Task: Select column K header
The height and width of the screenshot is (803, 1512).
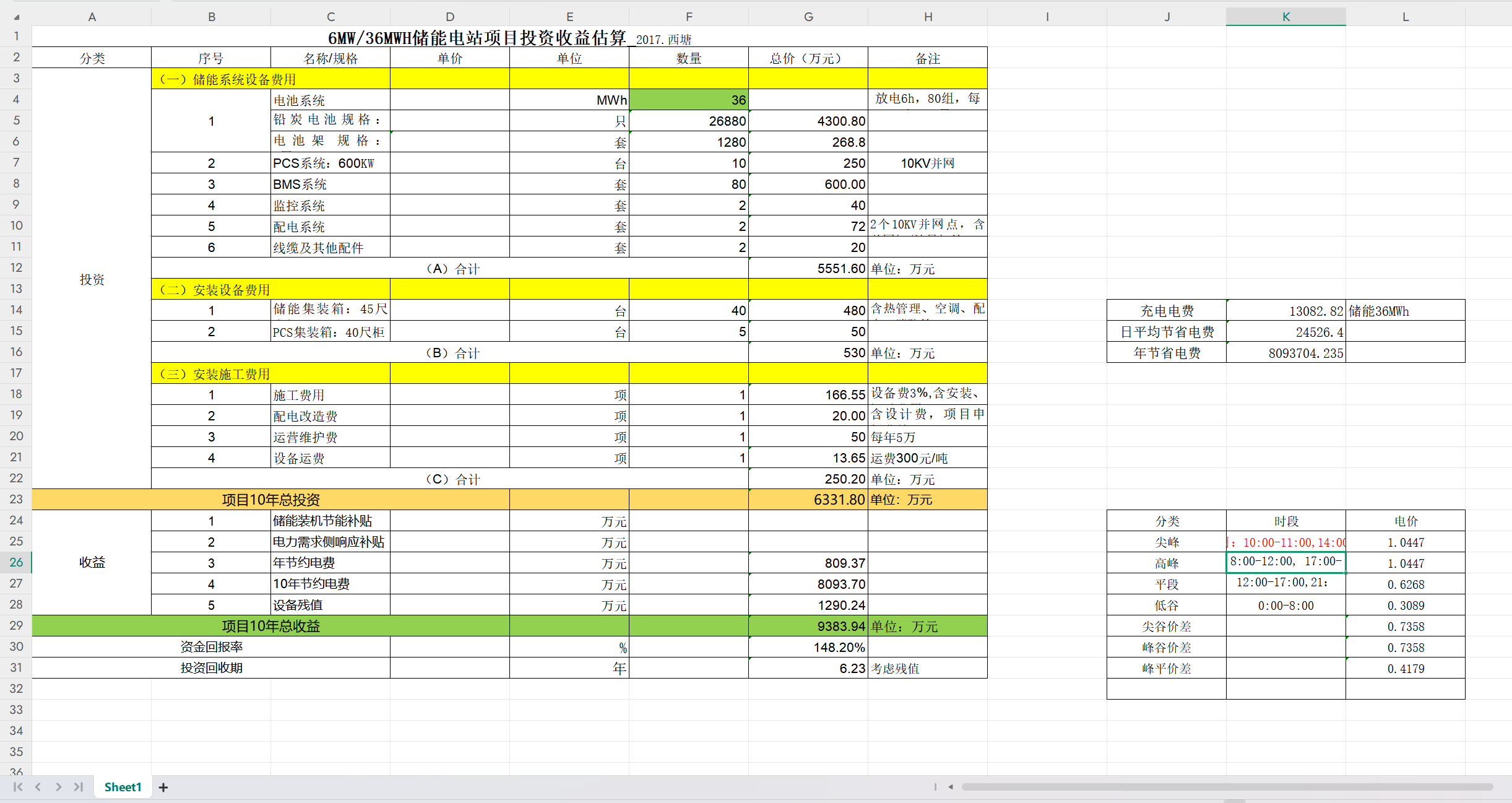Action: (1285, 17)
